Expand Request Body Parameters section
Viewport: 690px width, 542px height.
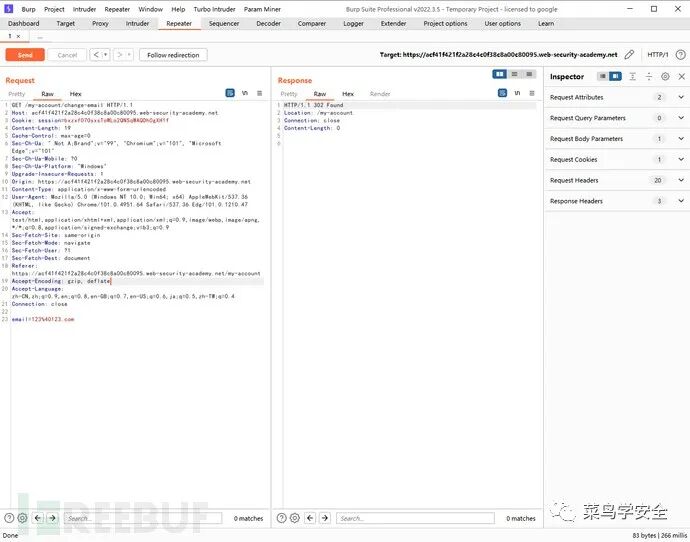tap(617, 139)
